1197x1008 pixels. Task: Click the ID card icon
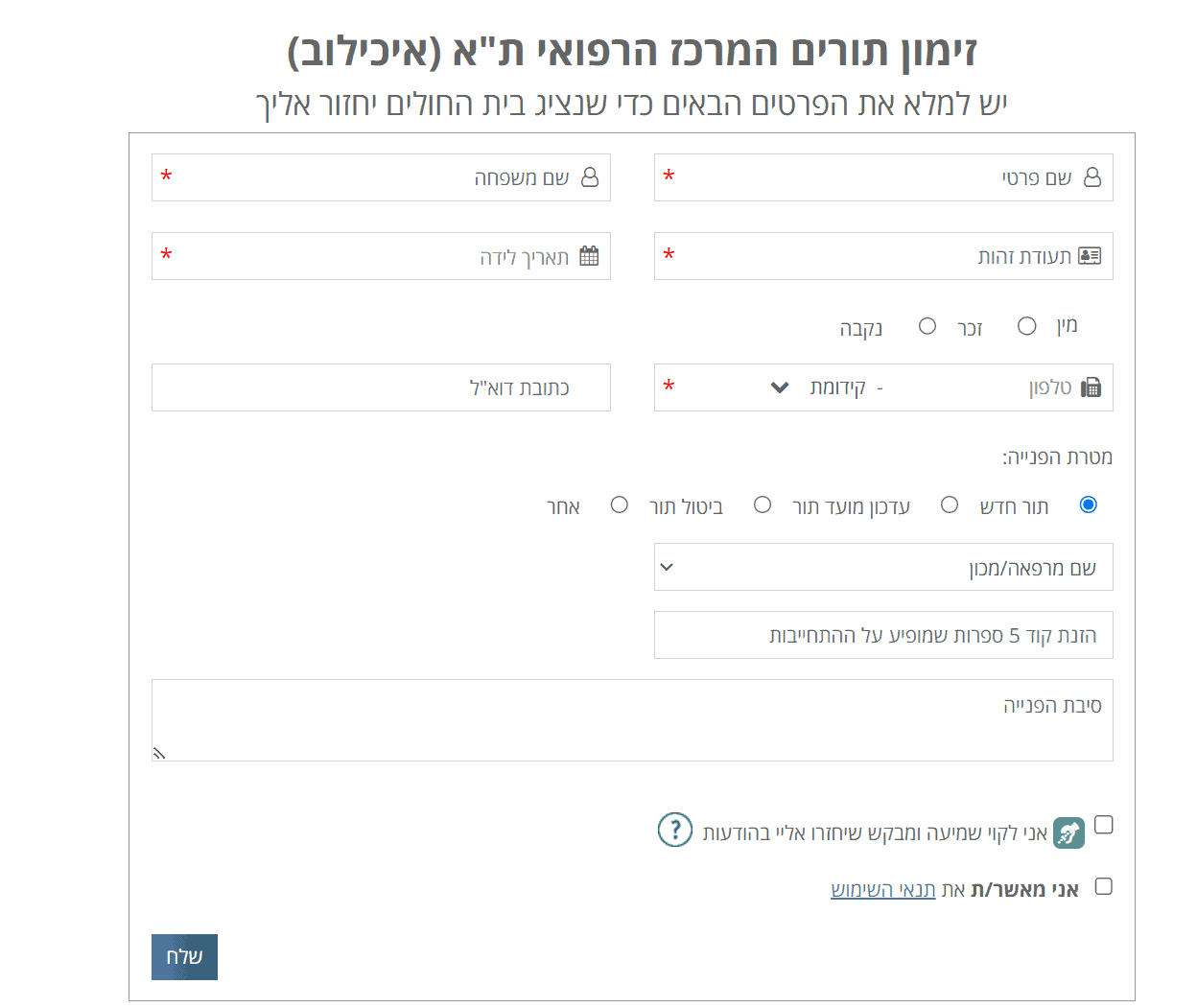pos(1090,256)
